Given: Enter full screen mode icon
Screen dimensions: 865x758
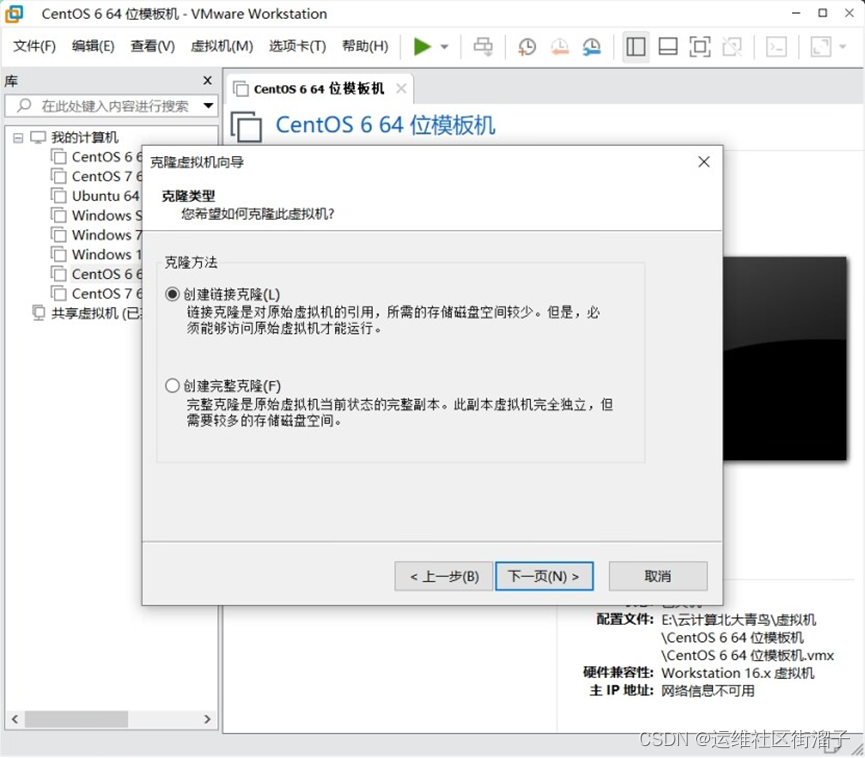Looking at the screenshot, I should tap(700, 47).
